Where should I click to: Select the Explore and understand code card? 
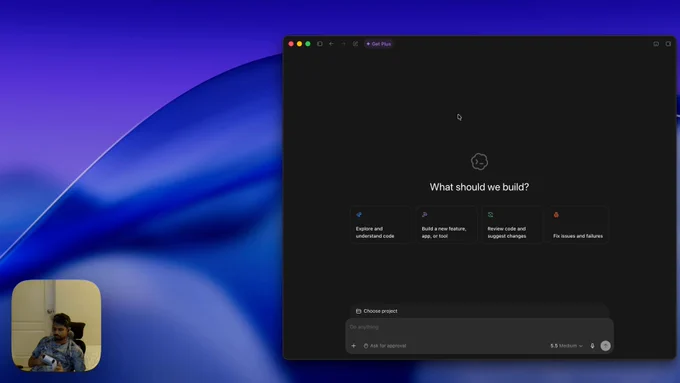pyautogui.click(x=380, y=225)
